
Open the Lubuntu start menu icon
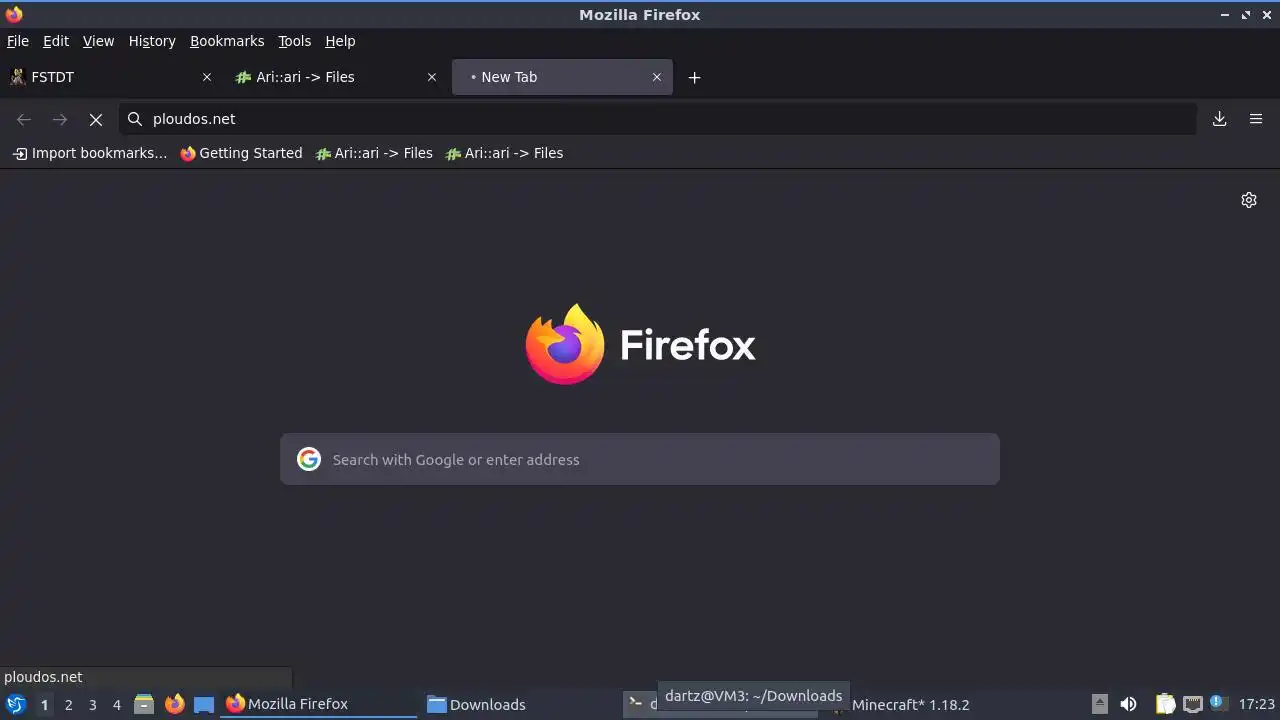click(15, 704)
